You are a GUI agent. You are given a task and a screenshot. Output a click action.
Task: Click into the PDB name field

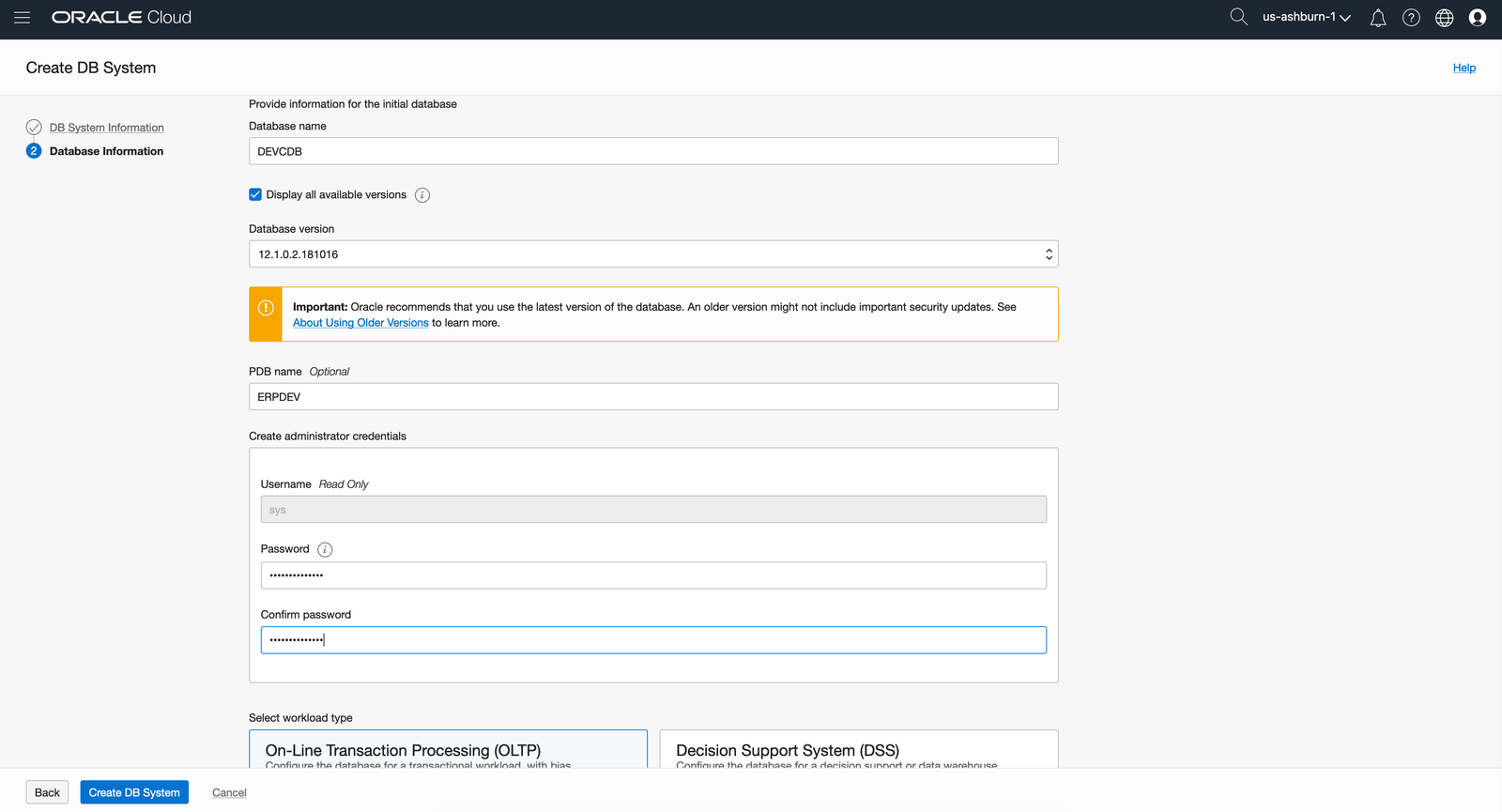(652, 397)
